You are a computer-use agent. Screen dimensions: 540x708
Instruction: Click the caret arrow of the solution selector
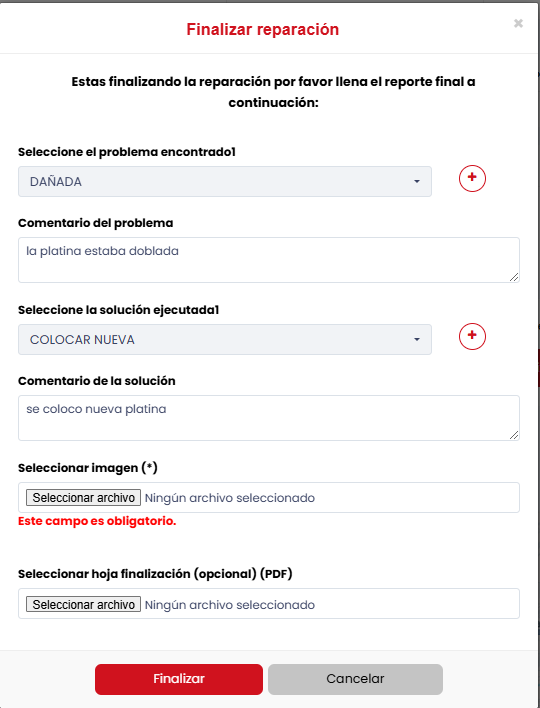(417, 340)
